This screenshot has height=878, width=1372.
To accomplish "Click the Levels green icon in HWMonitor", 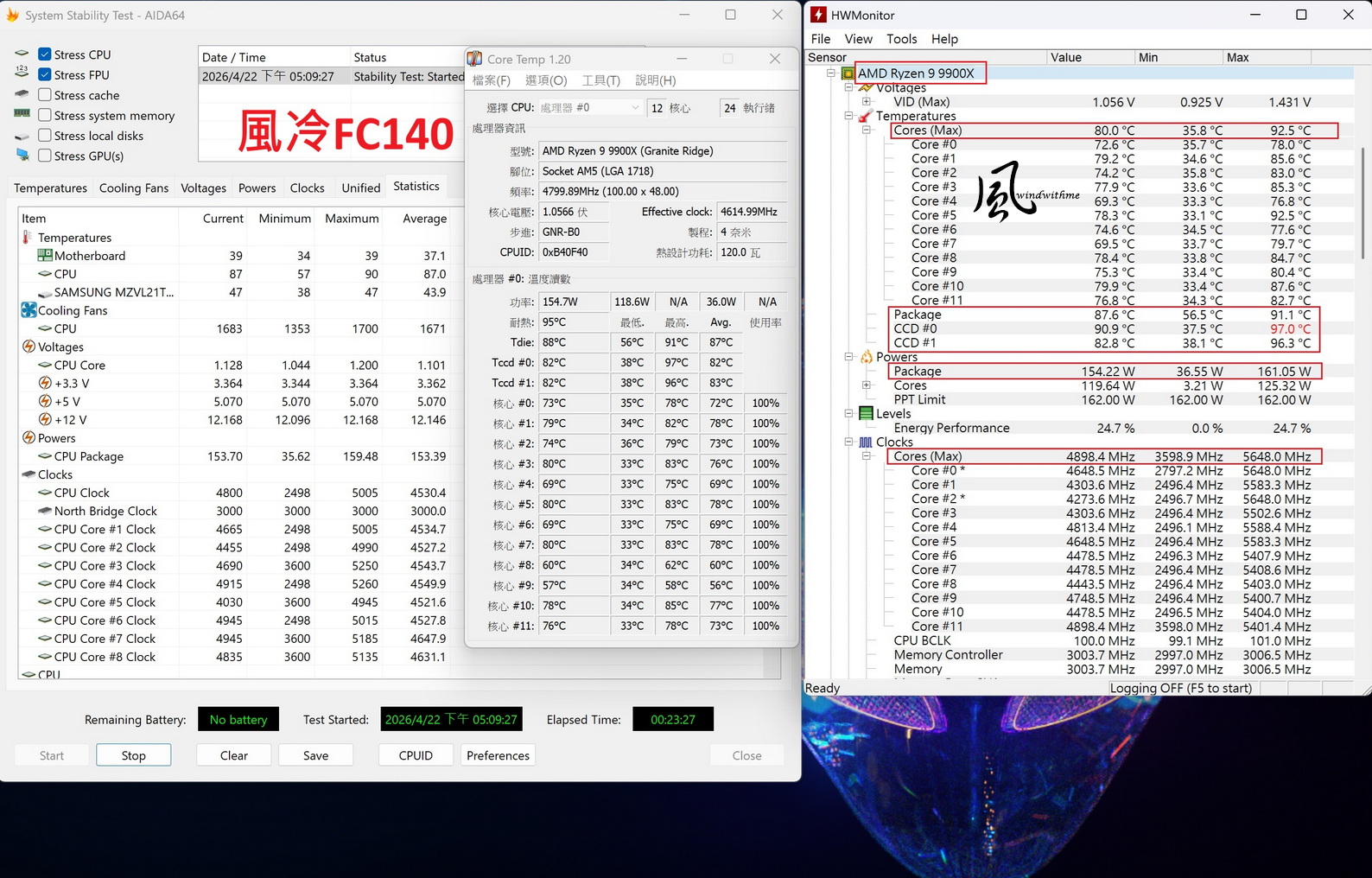I will pyautogui.click(x=866, y=414).
